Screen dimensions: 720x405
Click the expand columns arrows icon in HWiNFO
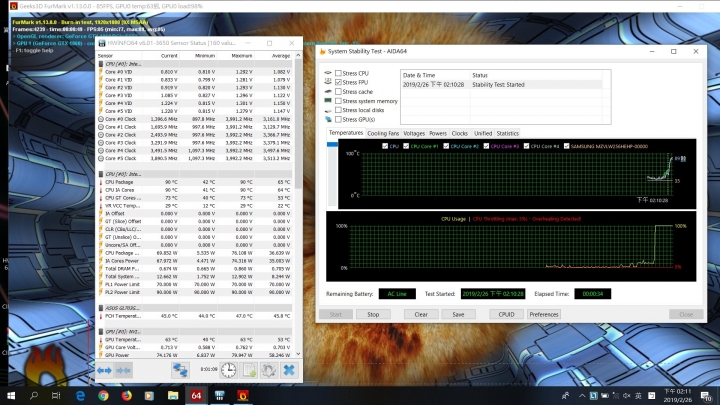click(104, 370)
